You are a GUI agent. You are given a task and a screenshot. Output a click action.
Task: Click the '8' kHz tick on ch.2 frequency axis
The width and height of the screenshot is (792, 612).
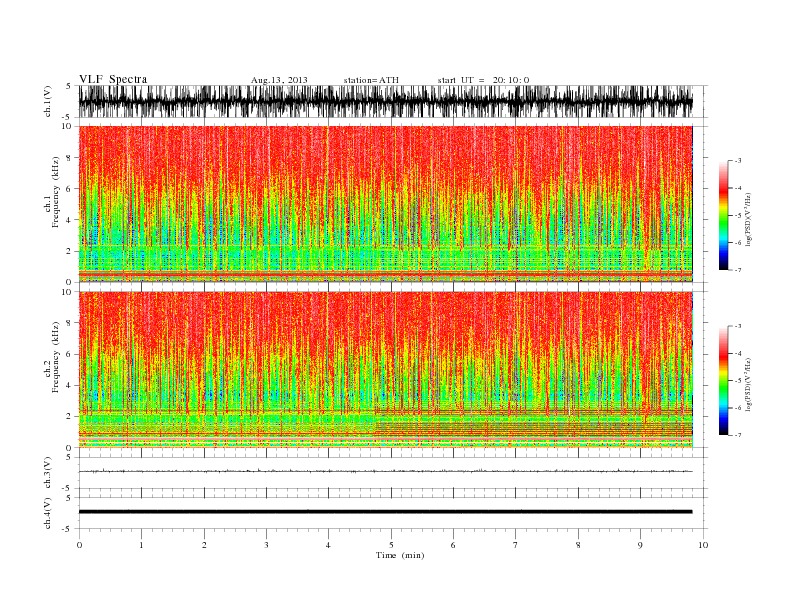click(x=69, y=323)
